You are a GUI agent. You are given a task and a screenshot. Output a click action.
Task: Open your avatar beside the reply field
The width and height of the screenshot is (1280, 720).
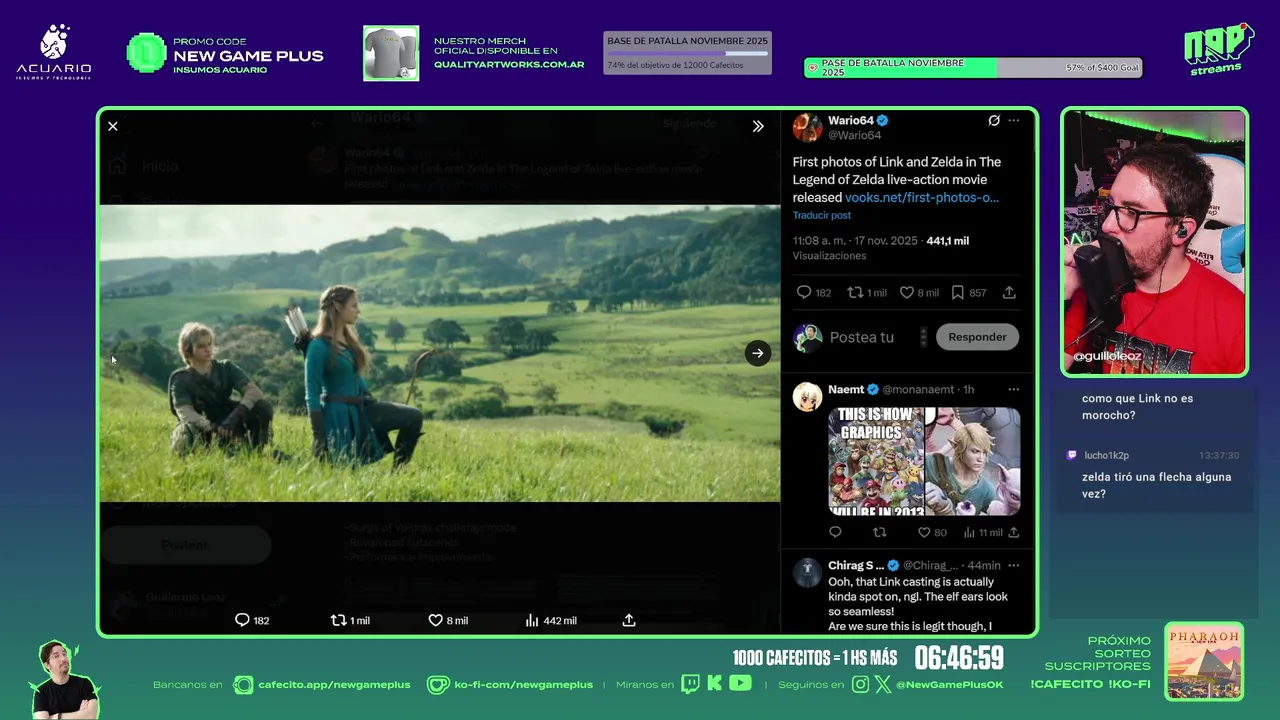point(808,337)
